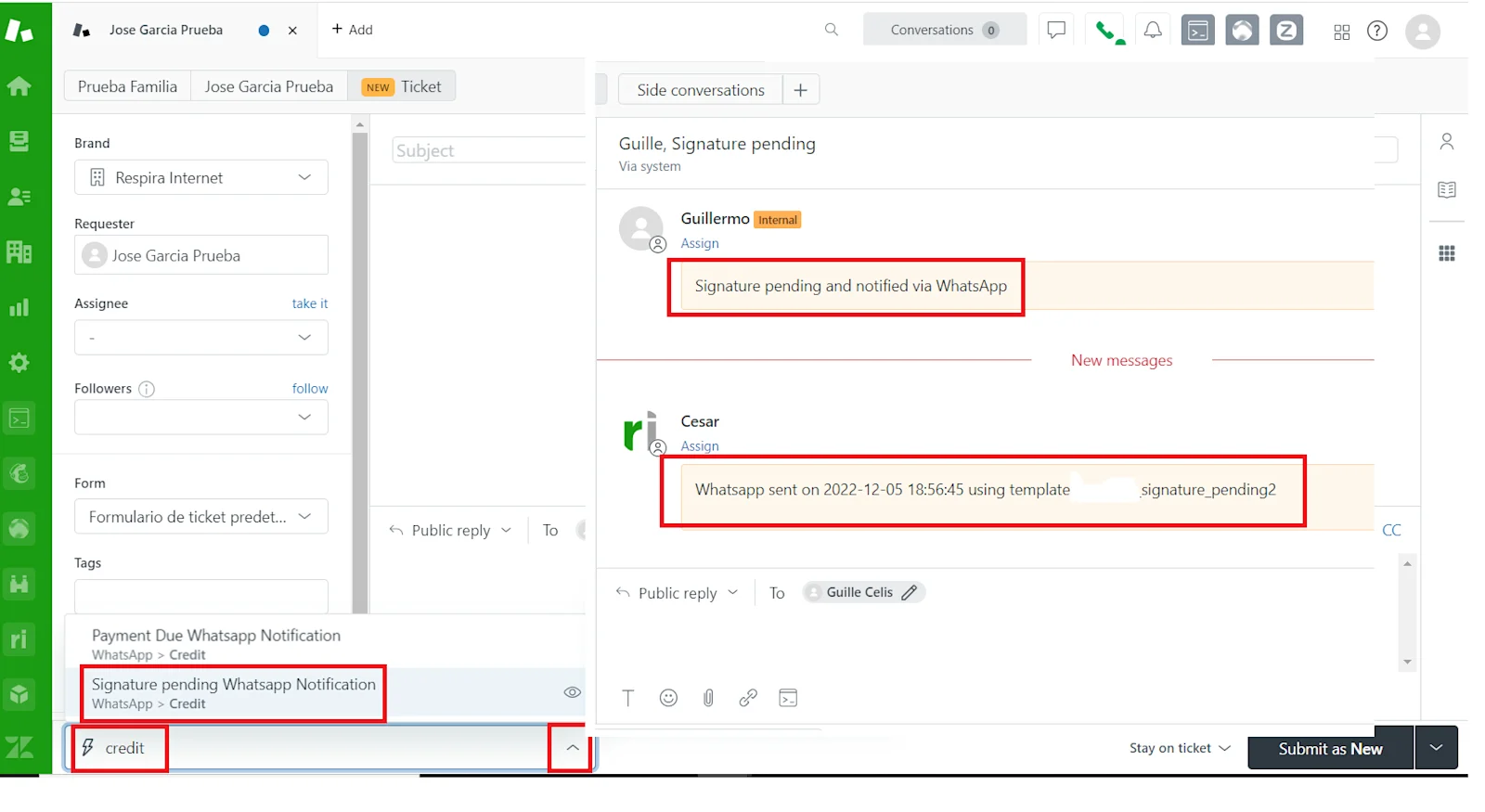Open the Zendesk products grid icon

click(x=1342, y=32)
